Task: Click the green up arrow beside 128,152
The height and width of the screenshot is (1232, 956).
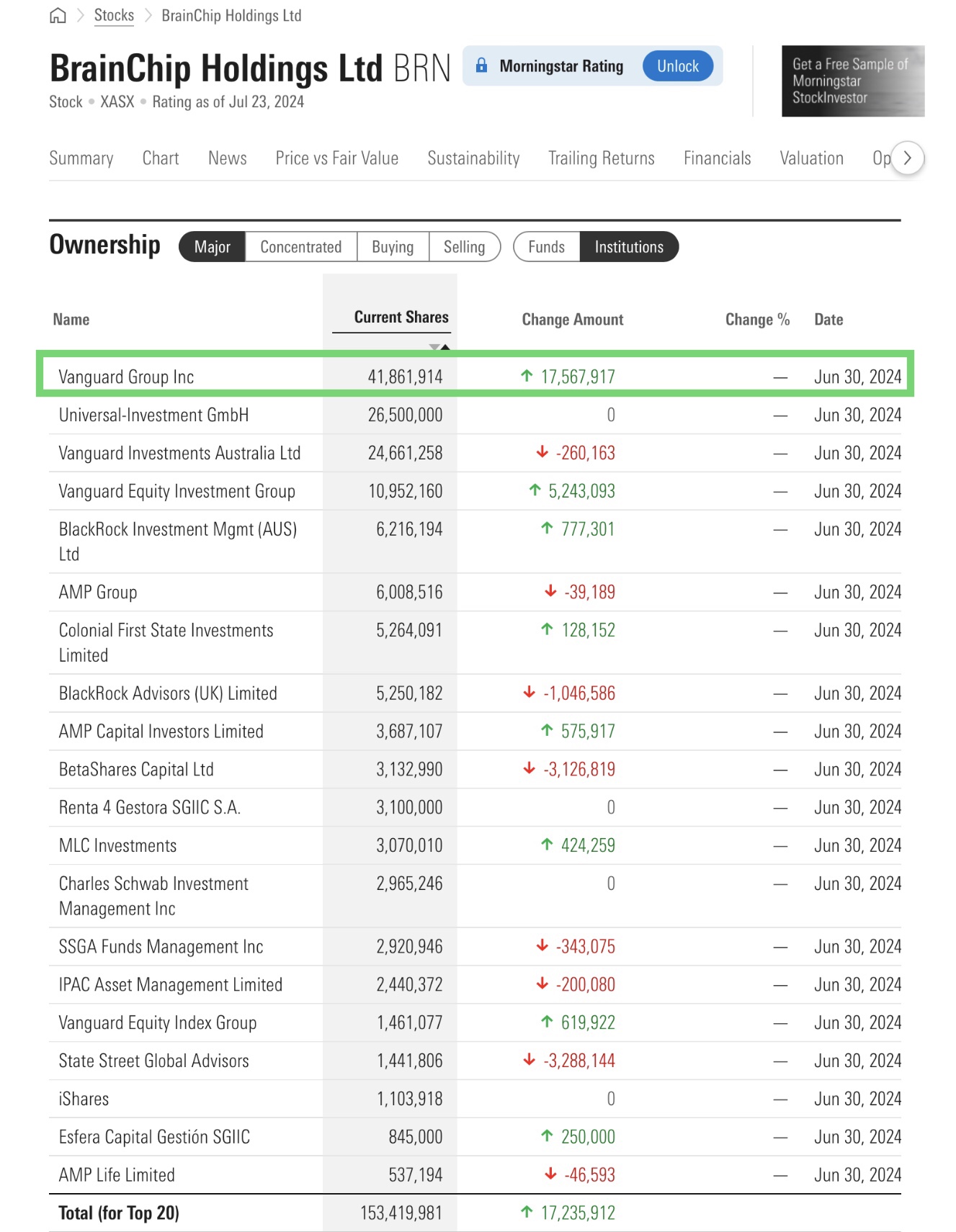Action: point(547,629)
